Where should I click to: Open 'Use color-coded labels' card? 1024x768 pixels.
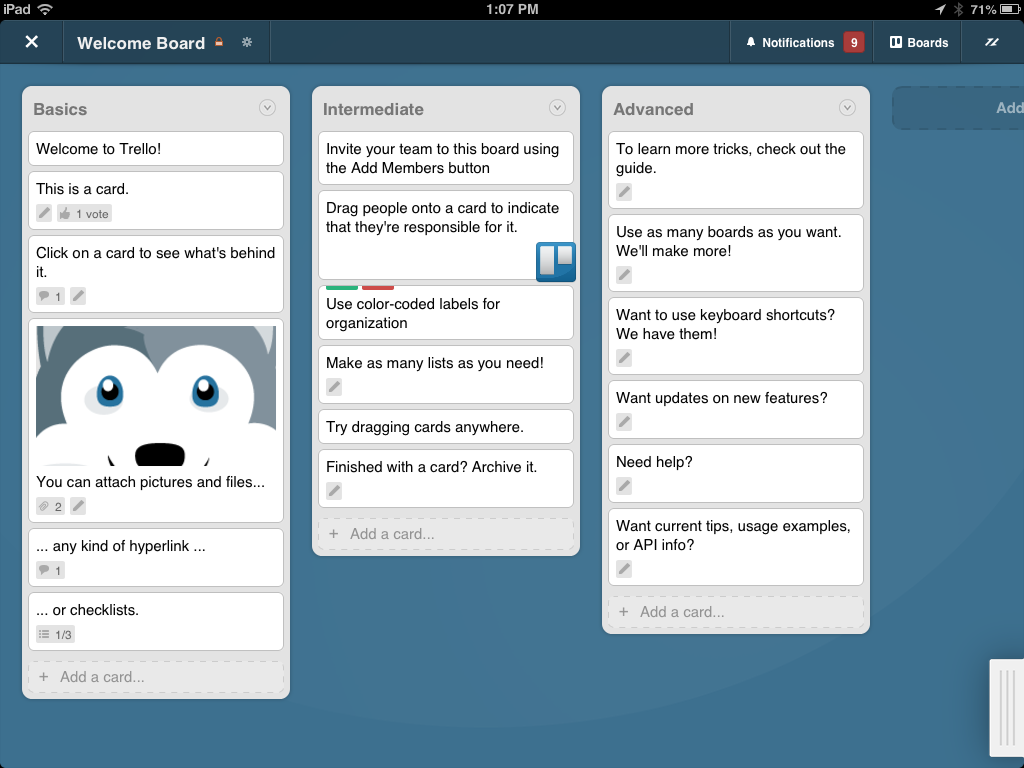446,313
